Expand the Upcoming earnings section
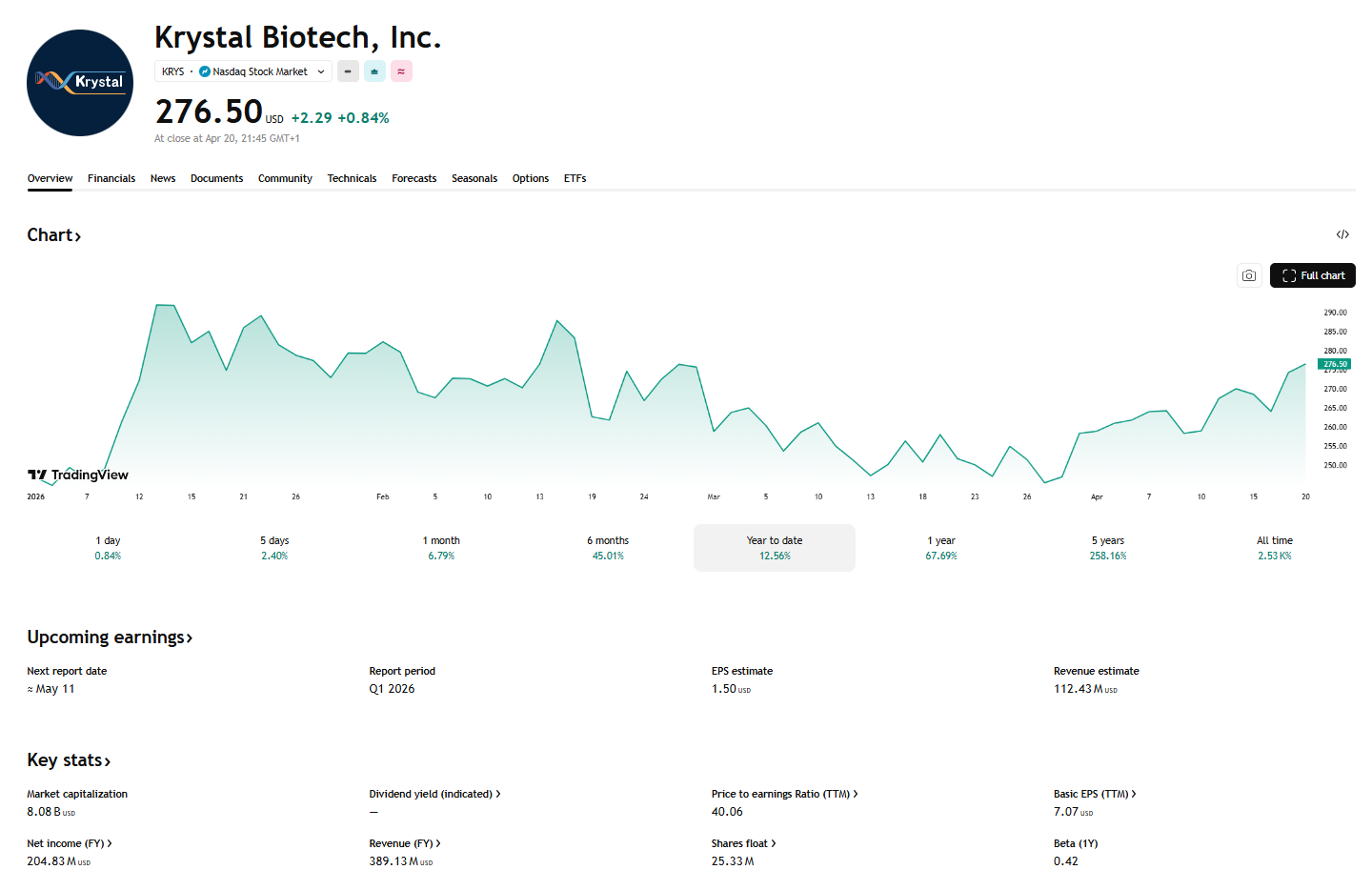Viewport: 1372px width, 870px height. pos(110,637)
